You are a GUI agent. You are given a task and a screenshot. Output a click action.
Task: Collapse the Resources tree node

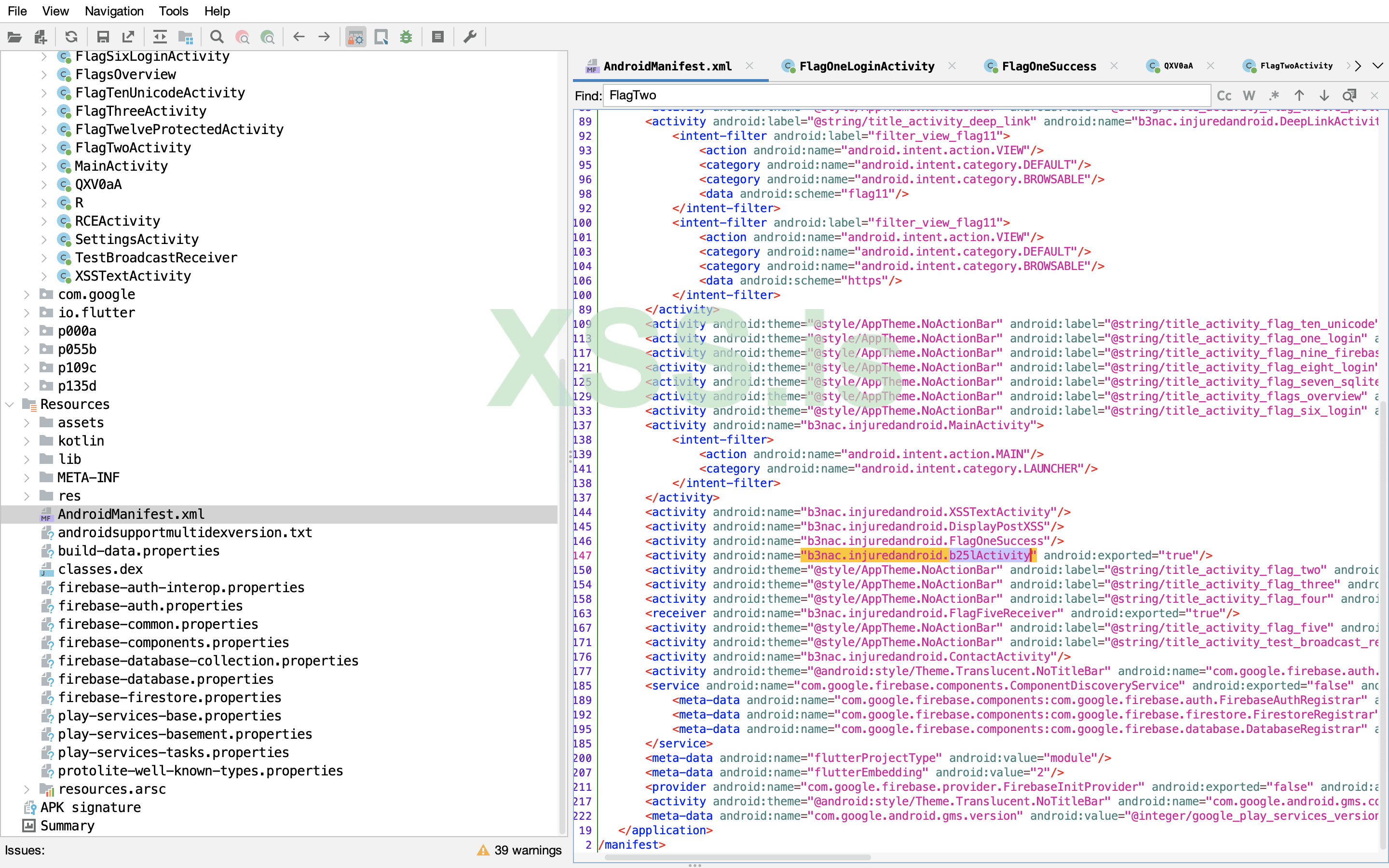click(x=10, y=405)
